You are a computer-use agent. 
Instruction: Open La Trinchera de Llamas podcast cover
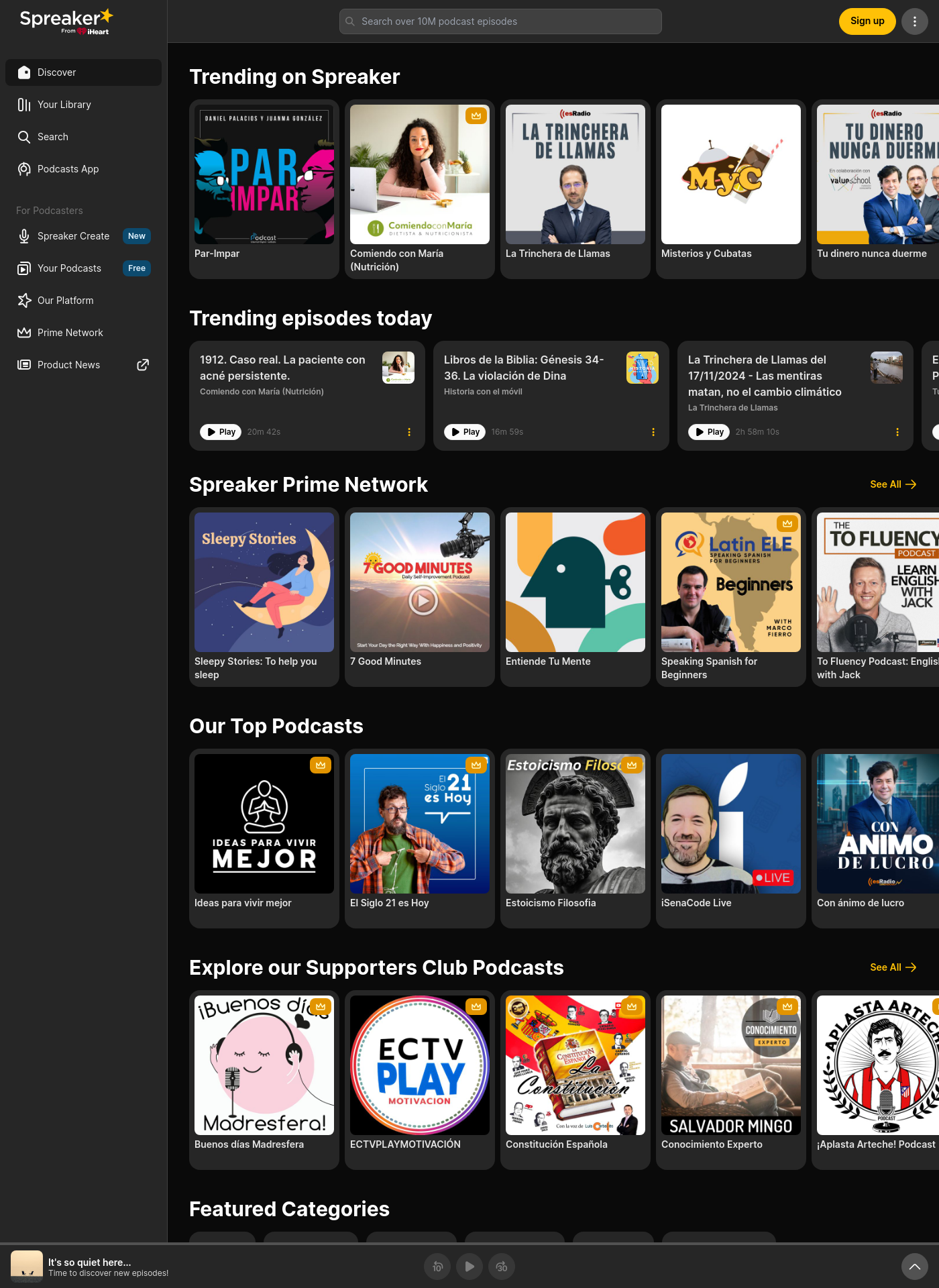point(575,174)
